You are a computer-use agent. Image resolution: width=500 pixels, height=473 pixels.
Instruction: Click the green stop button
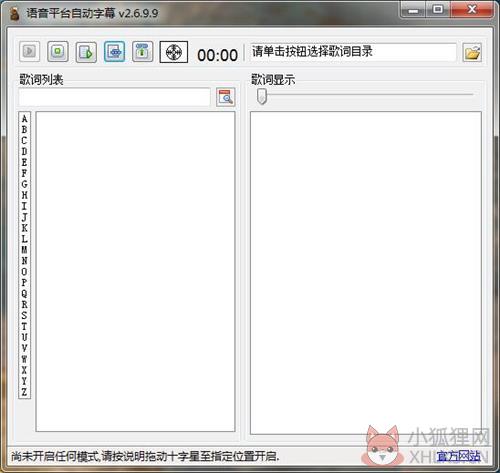[x=58, y=51]
